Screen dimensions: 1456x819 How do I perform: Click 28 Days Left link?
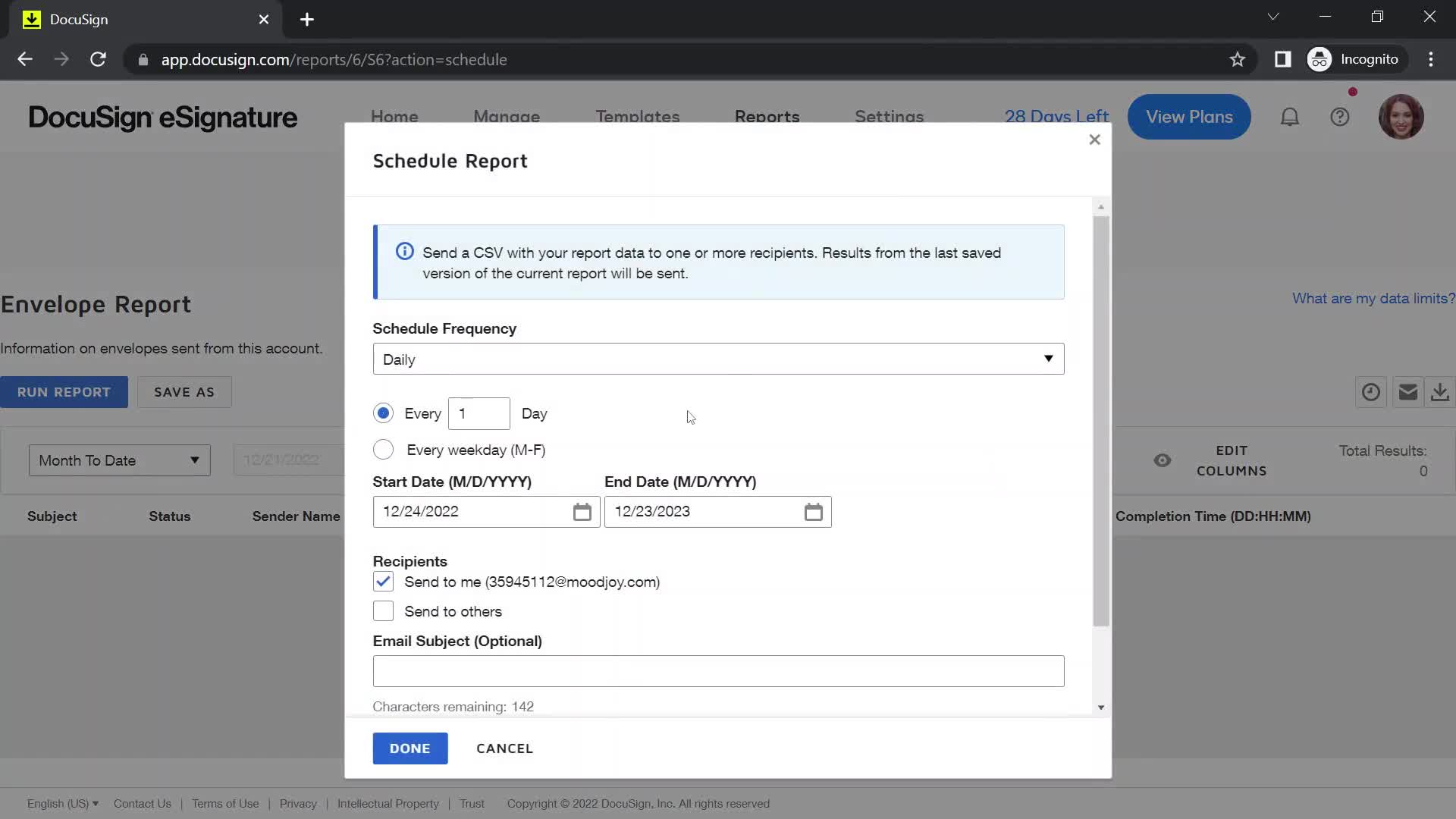click(1056, 117)
